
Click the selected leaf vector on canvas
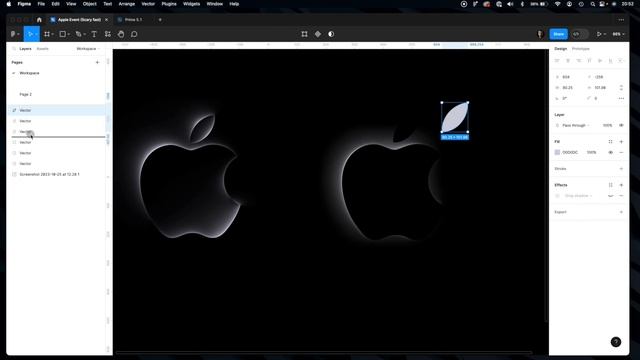click(x=455, y=118)
